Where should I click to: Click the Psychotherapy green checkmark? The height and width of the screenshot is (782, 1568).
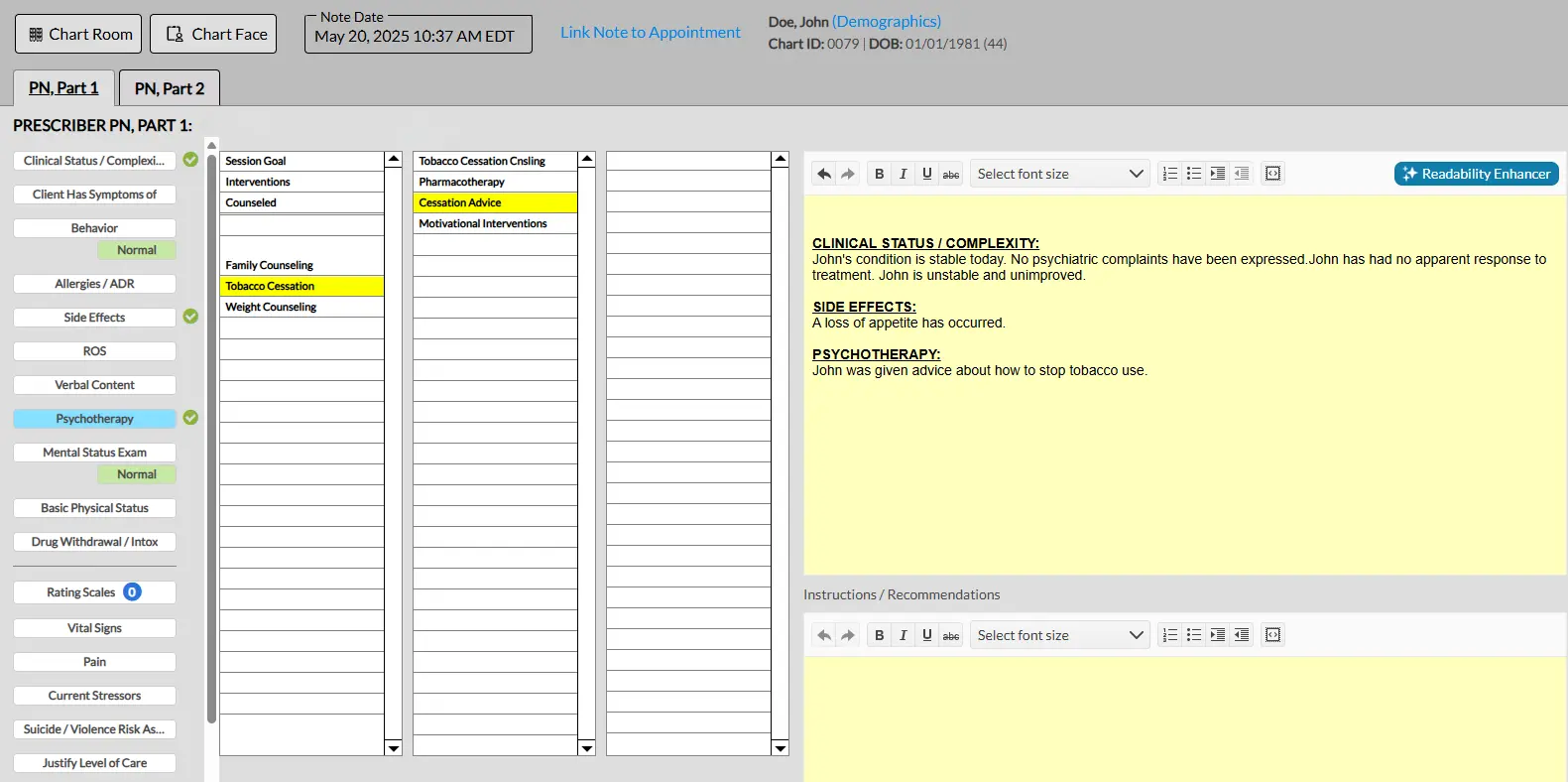tap(190, 418)
